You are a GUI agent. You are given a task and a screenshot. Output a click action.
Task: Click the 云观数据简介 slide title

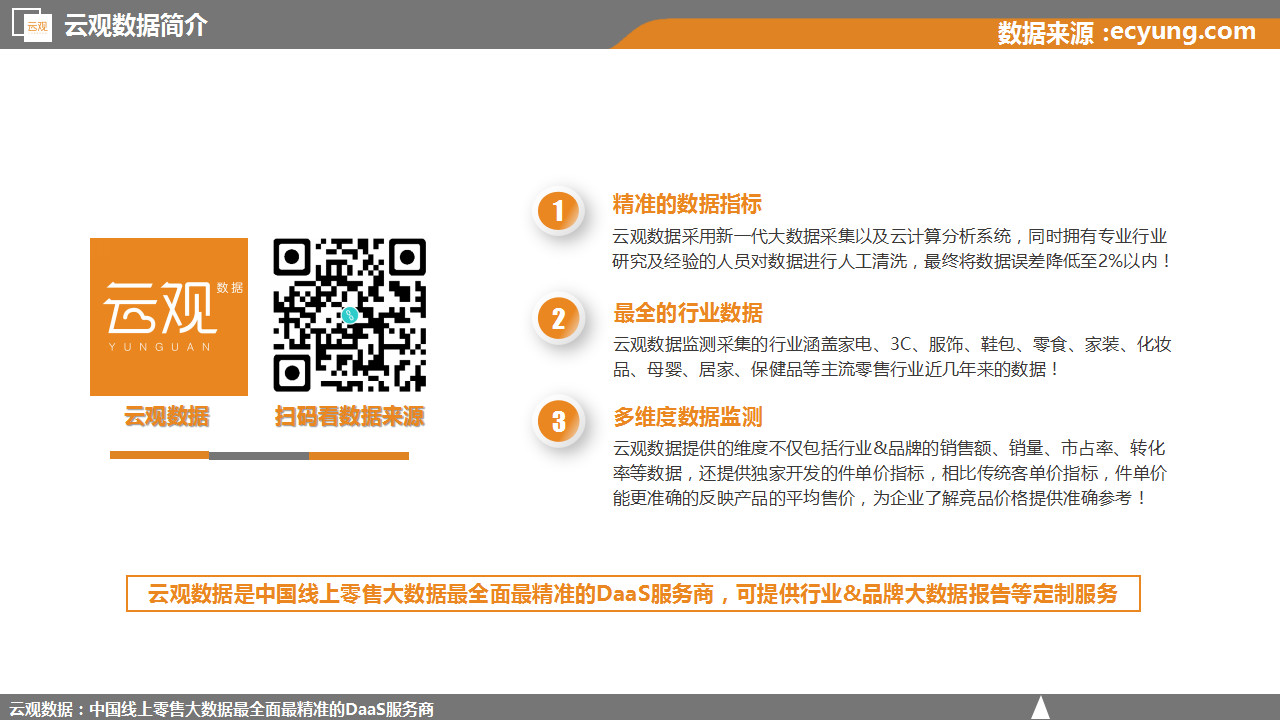click(x=136, y=25)
